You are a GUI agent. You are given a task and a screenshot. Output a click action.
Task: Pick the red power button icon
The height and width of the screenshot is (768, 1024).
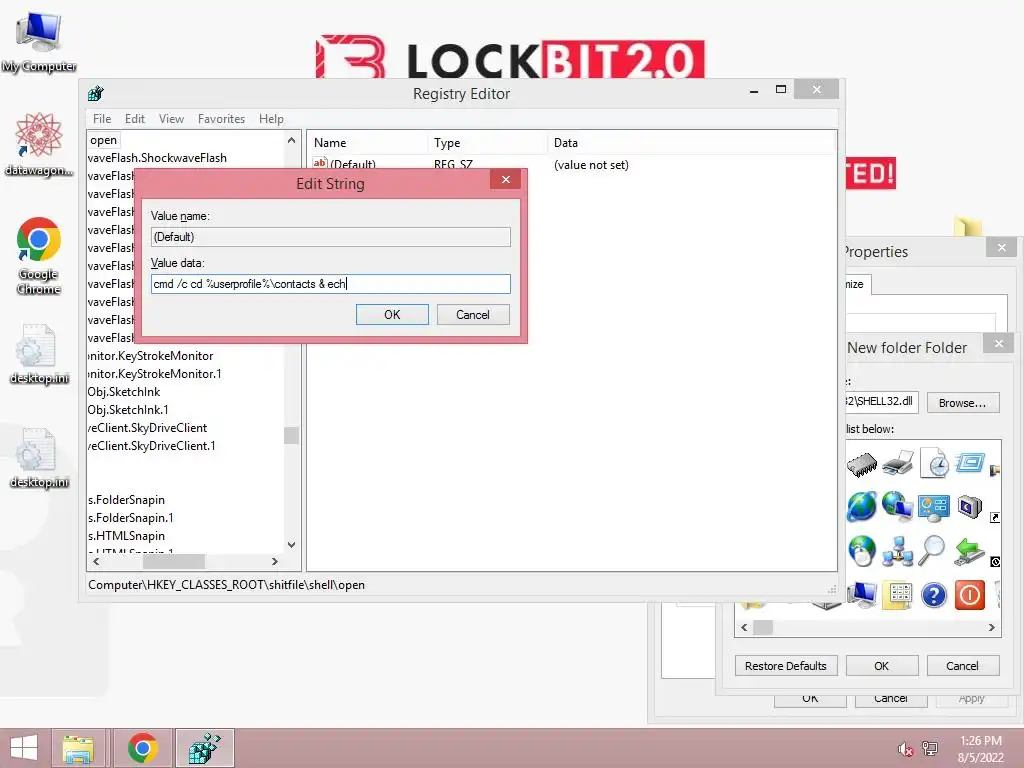(970, 595)
